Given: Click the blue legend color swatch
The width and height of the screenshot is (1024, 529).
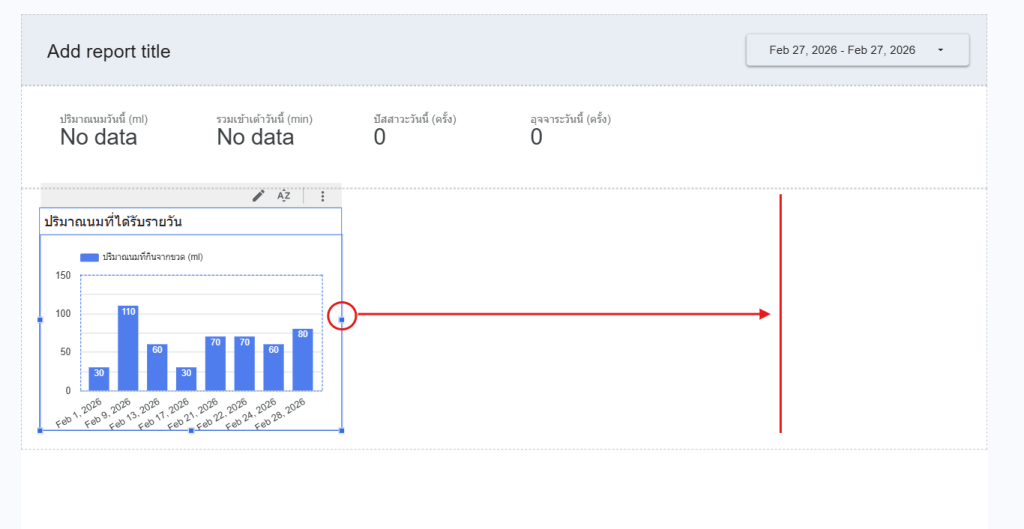Looking at the screenshot, I should [x=89, y=257].
